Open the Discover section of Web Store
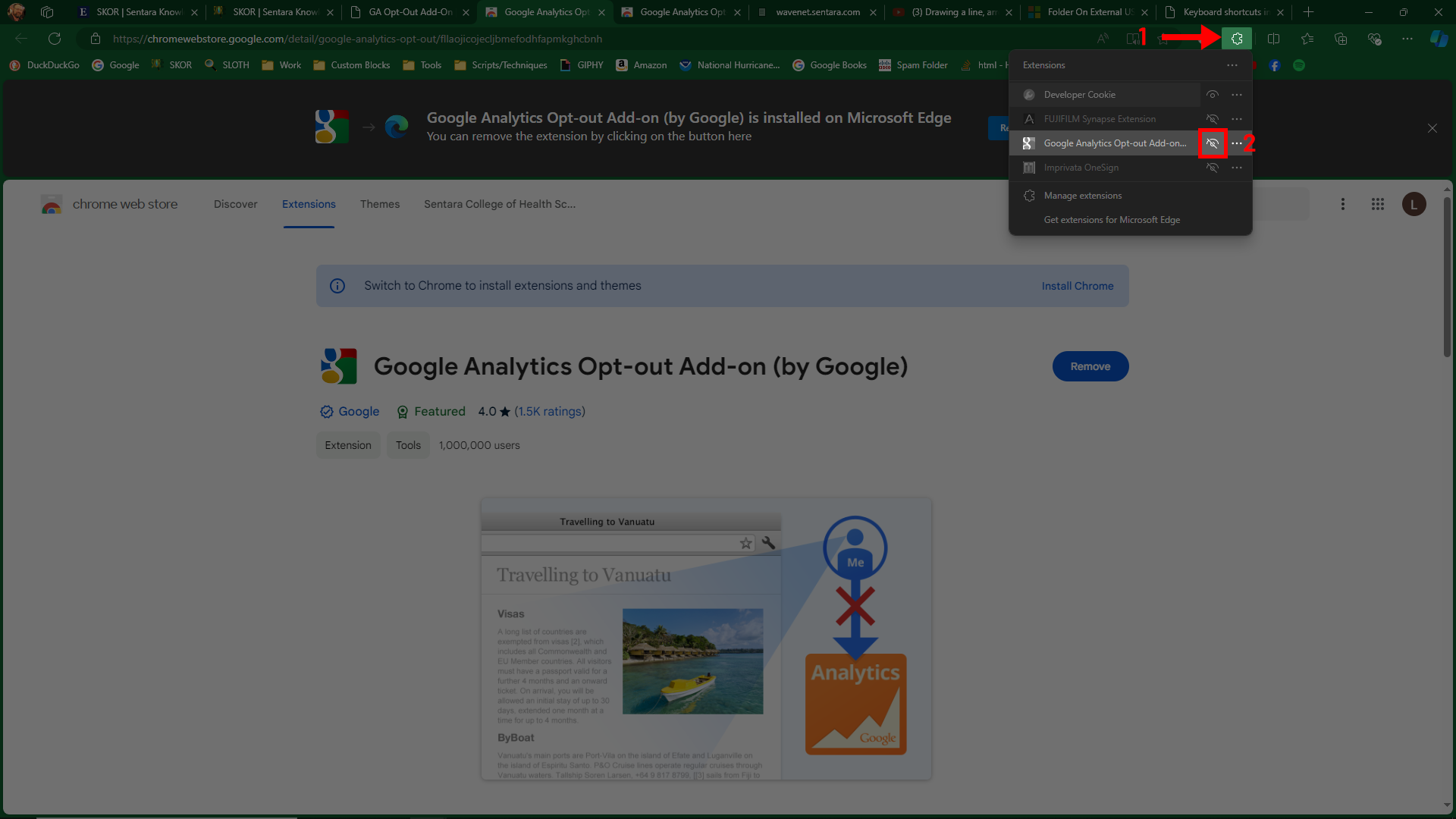Image resolution: width=1456 pixels, height=819 pixels. (x=235, y=204)
